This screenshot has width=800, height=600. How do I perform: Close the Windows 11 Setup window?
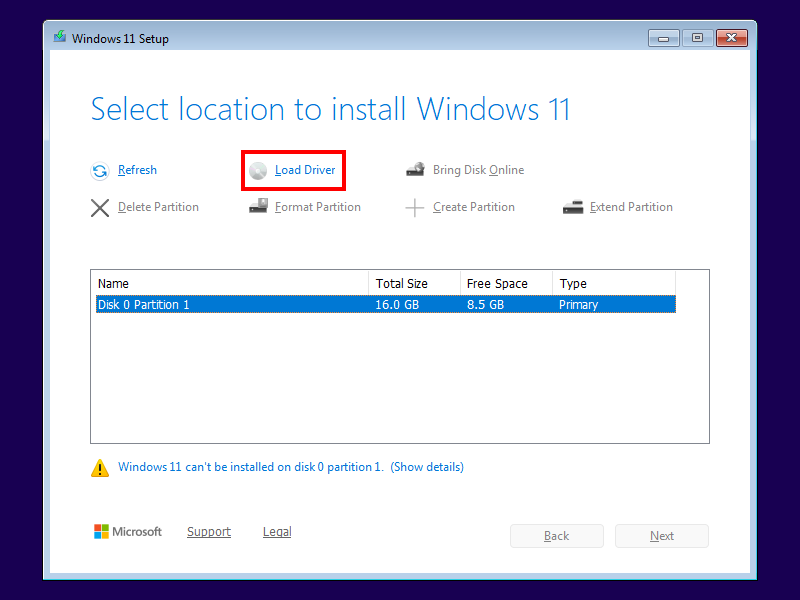point(732,38)
